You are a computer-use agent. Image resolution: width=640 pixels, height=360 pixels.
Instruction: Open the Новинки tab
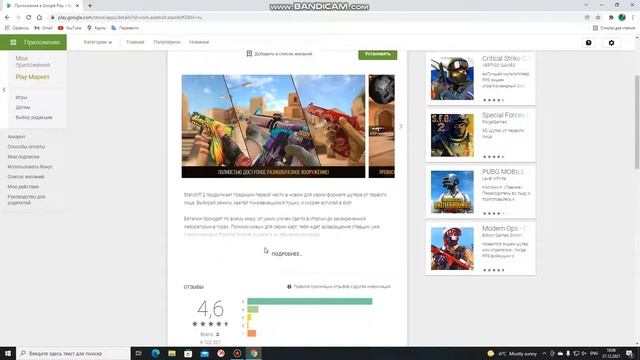(x=199, y=42)
